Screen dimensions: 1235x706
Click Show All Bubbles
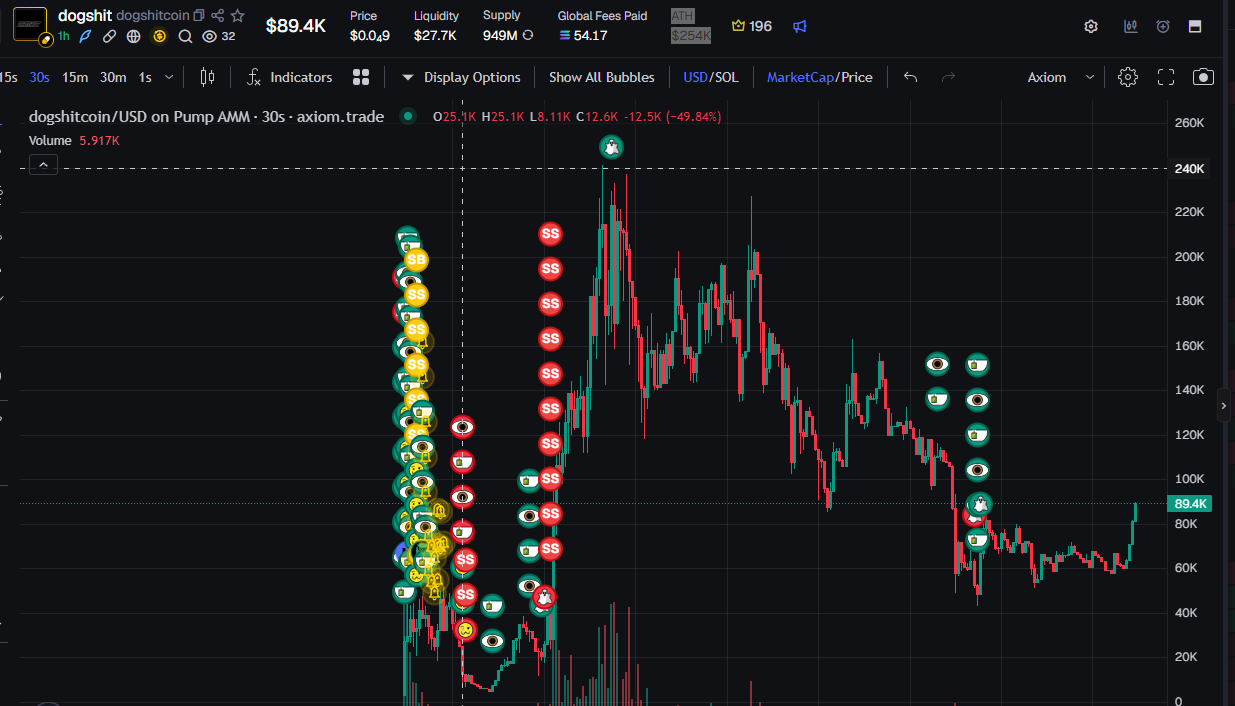click(x=601, y=77)
